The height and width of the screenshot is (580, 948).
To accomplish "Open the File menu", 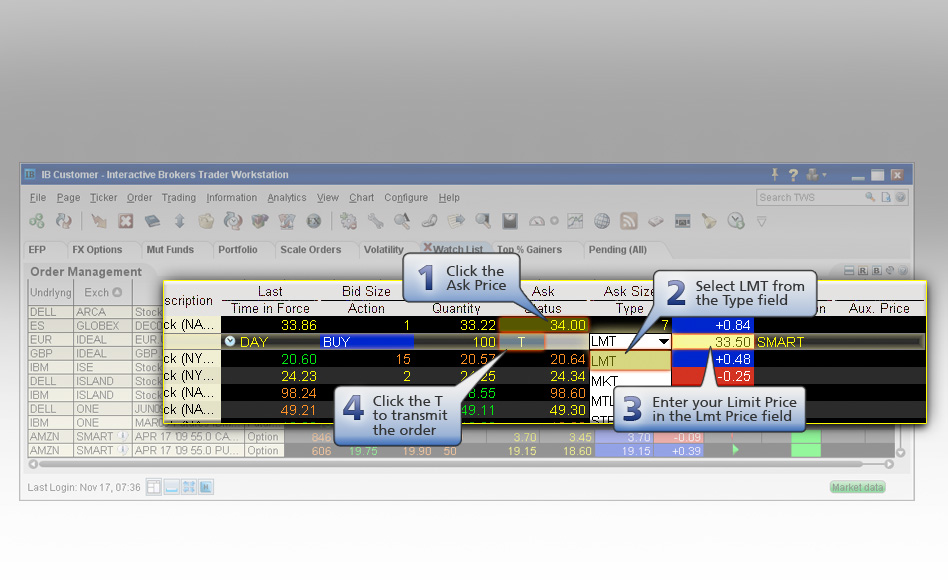I will click(38, 198).
